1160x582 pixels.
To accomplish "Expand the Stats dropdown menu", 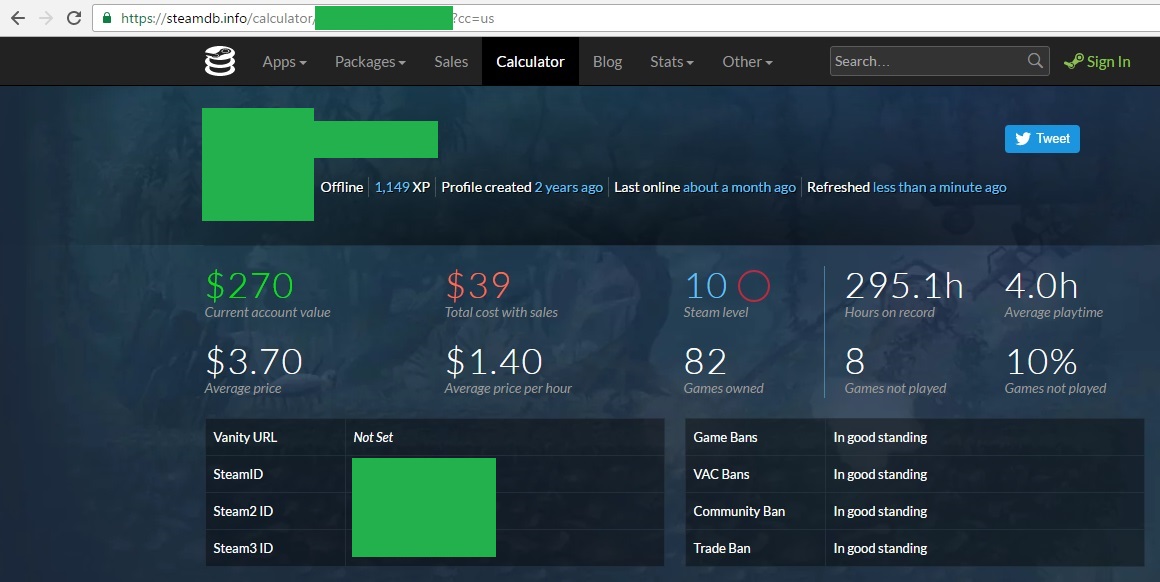I will [x=672, y=61].
